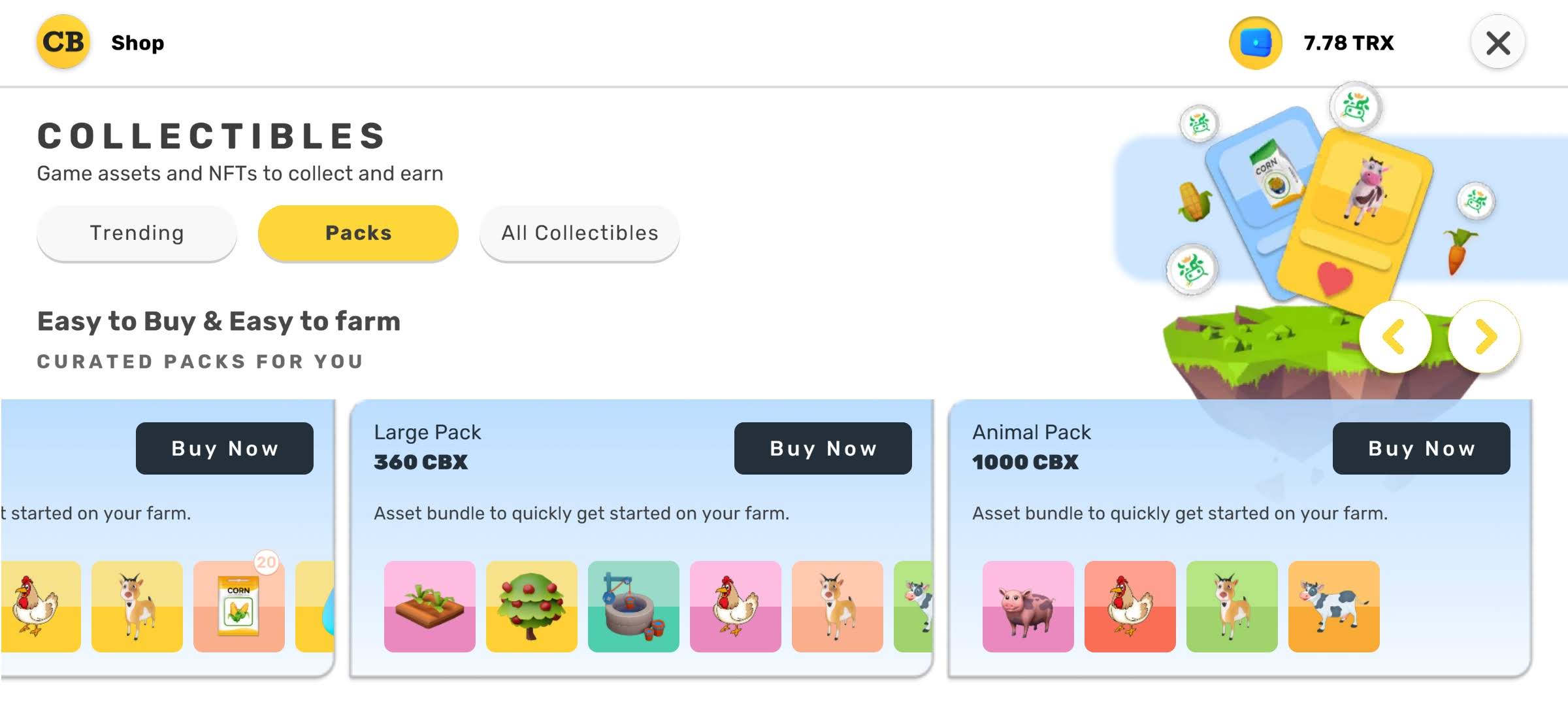
Task: Open the blue wallet icon
Action: click(x=1255, y=43)
